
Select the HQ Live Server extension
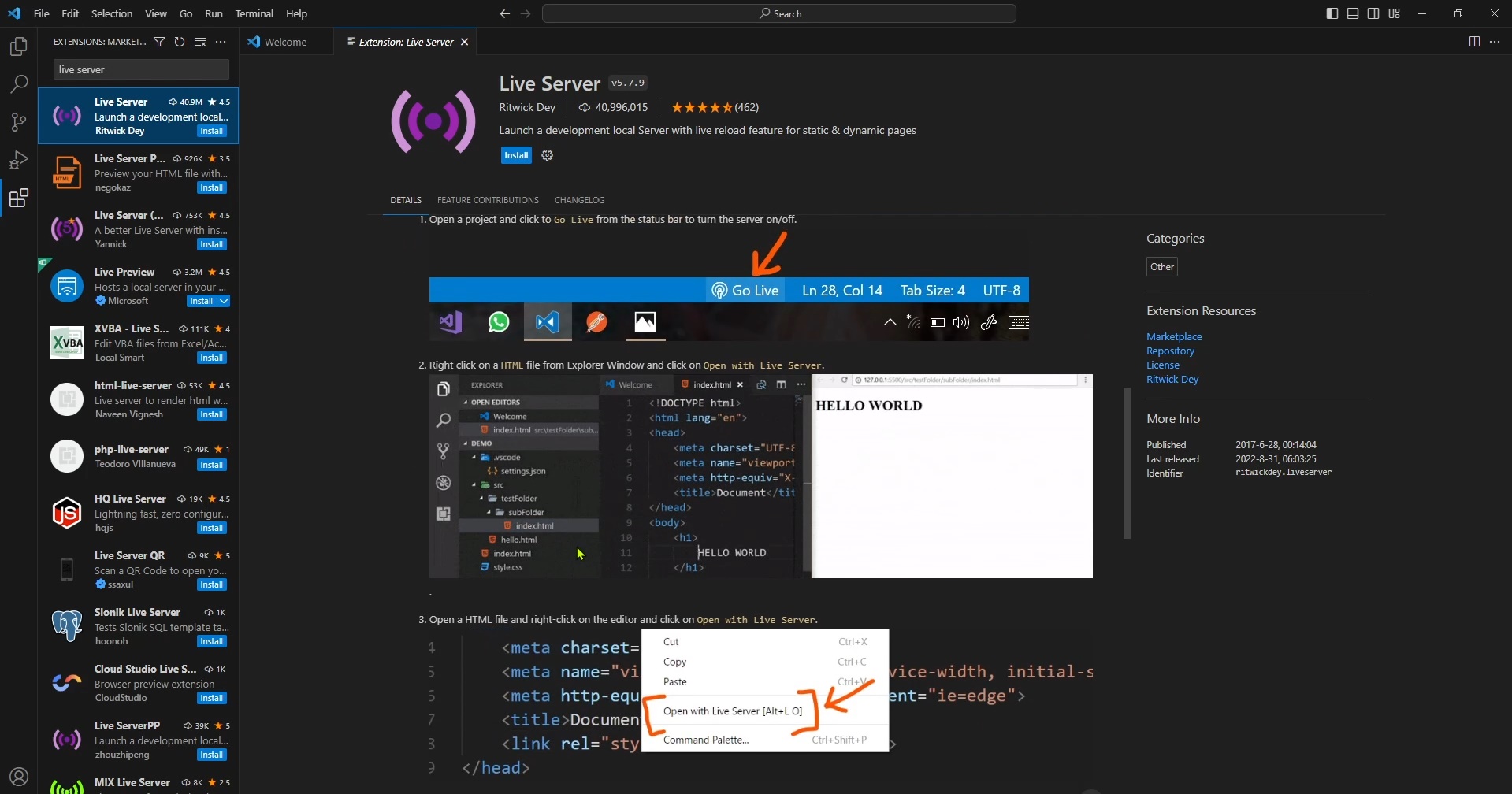(139, 513)
